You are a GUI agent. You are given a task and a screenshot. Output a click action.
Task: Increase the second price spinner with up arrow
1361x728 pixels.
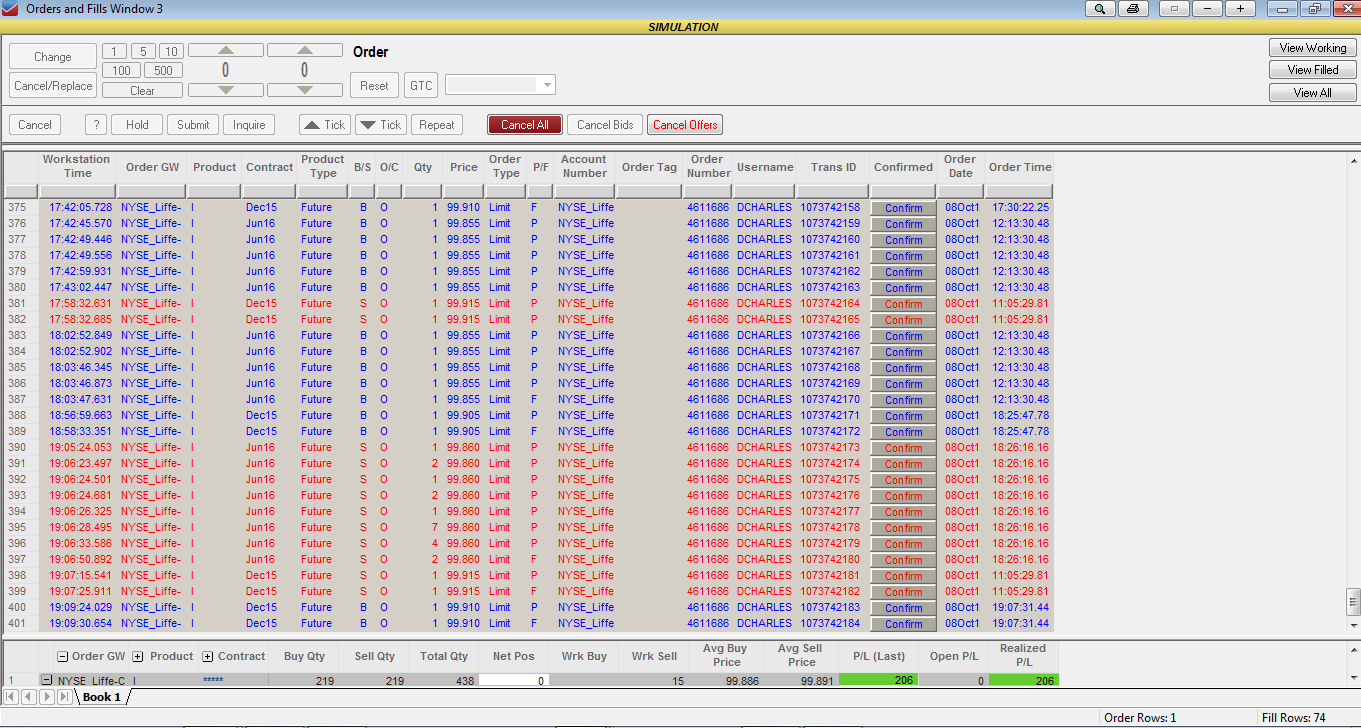pos(304,50)
